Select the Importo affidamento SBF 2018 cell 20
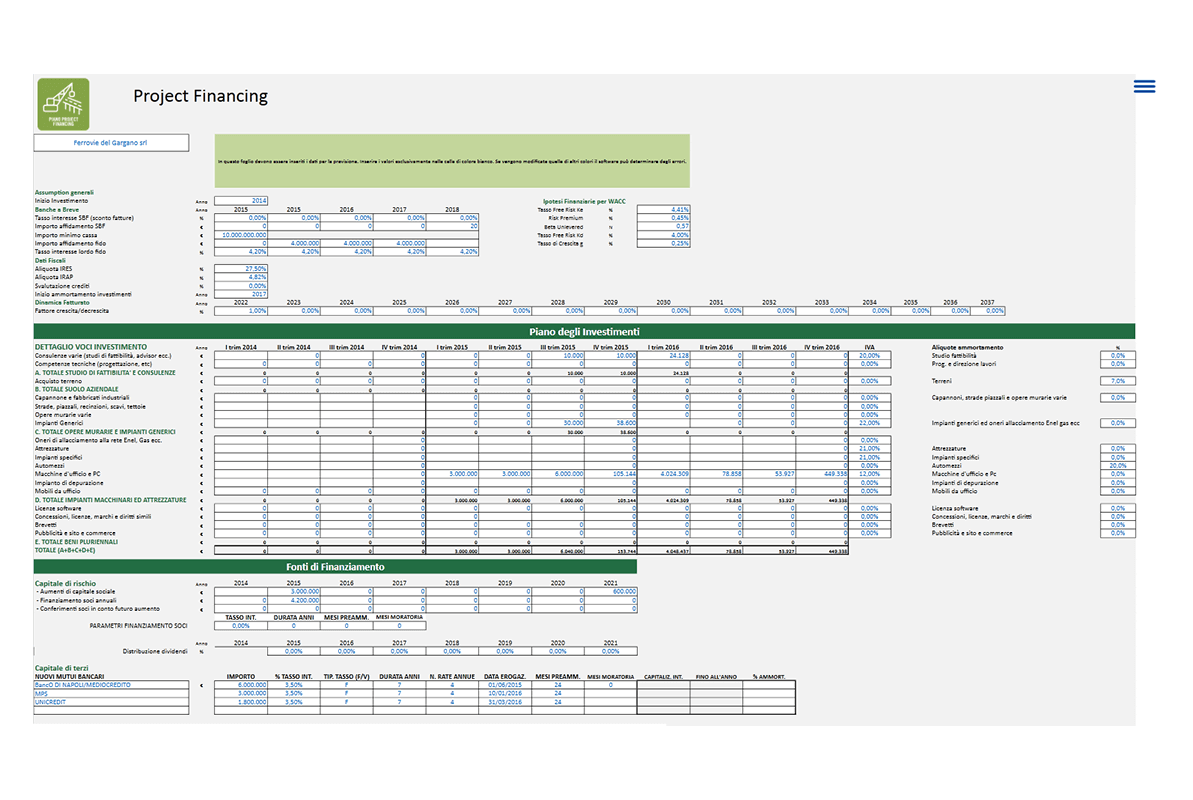Image resolution: width=1193 pixels, height=800 pixels. coord(452,226)
